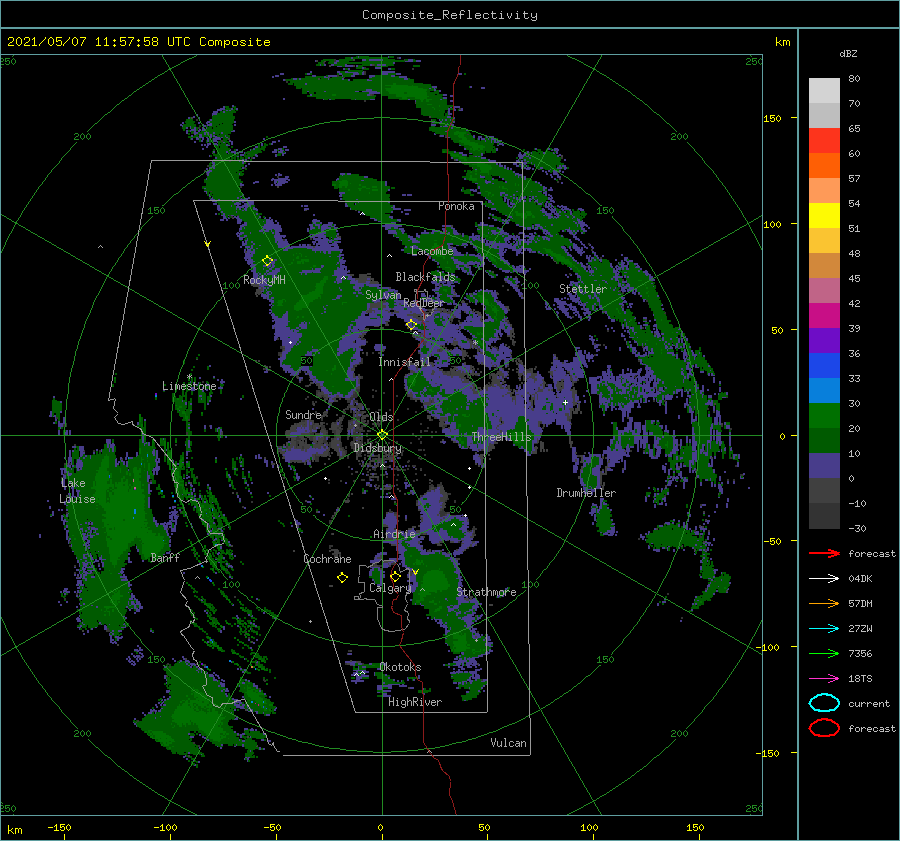The height and width of the screenshot is (841, 900).
Task: Click the dBZ legend heading
Action: [x=848, y=53]
